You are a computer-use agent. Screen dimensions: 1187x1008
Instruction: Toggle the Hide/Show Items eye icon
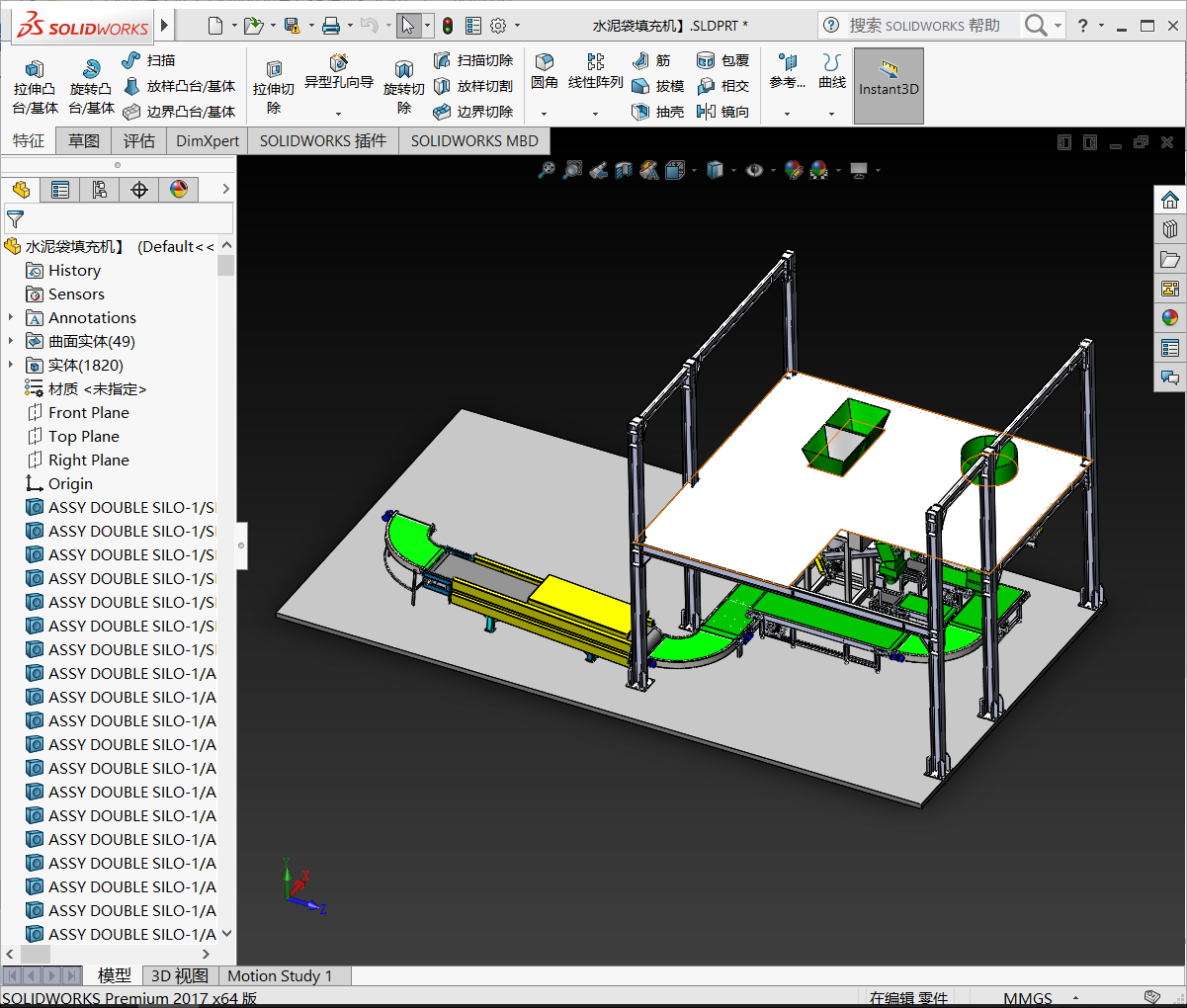click(755, 170)
